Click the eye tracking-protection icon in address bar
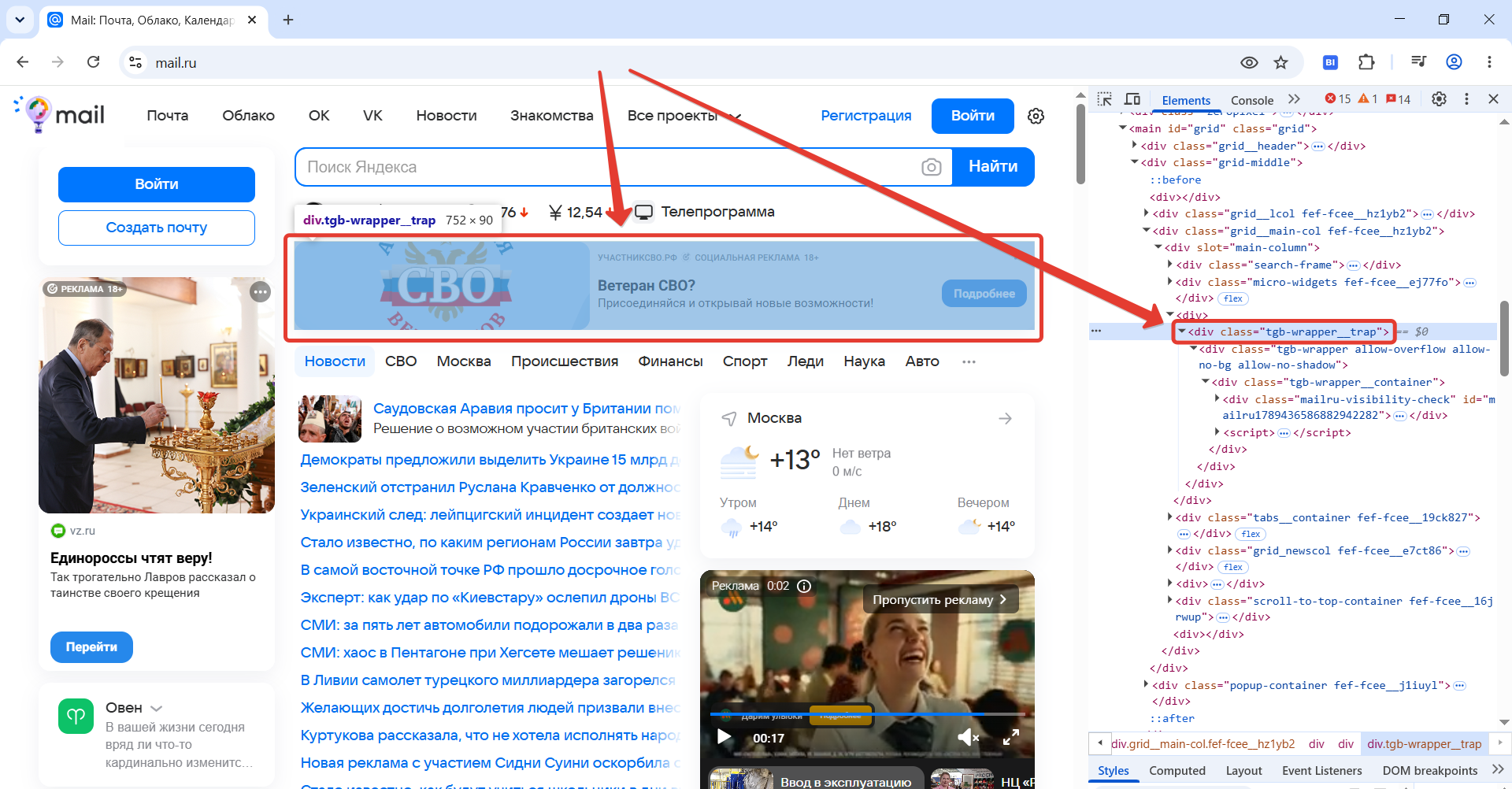1512x789 pixels. coord(1249,62)
